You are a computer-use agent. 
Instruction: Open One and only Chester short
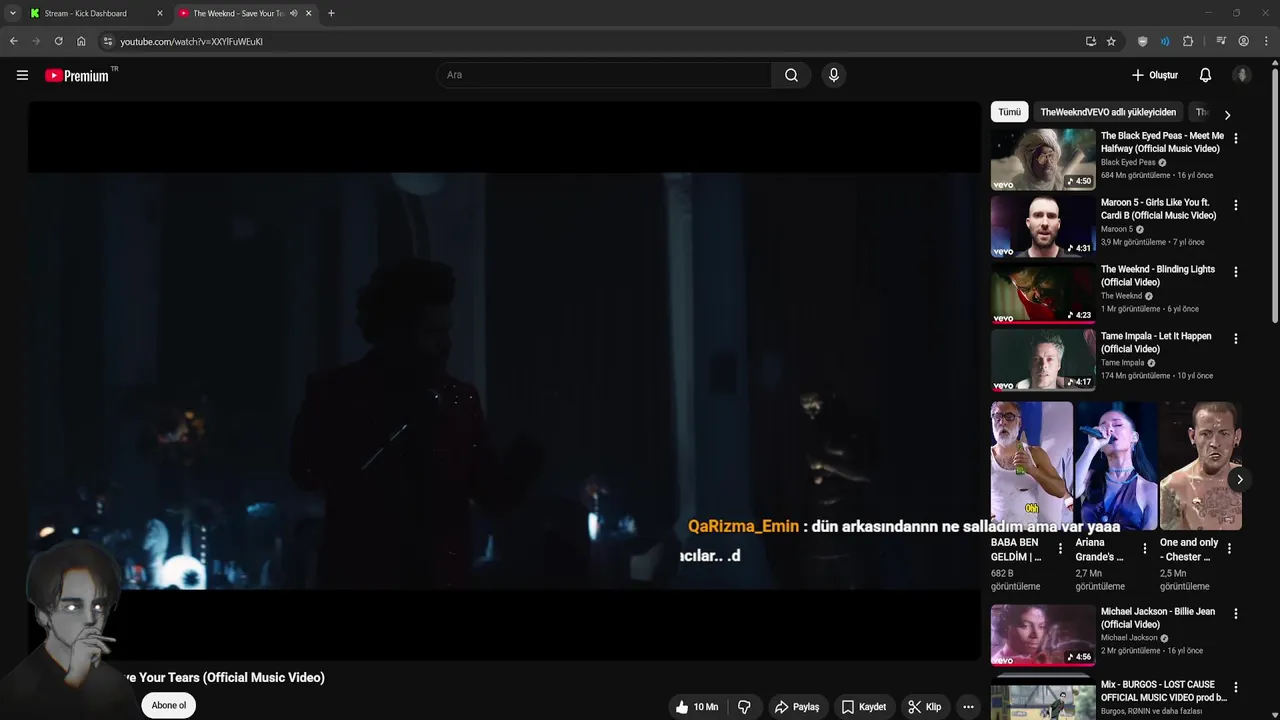(x=1200, y=466)
